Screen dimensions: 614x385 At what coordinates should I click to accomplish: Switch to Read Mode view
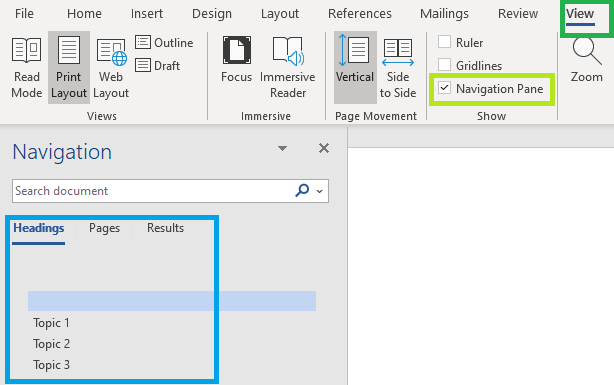(27, 67)
